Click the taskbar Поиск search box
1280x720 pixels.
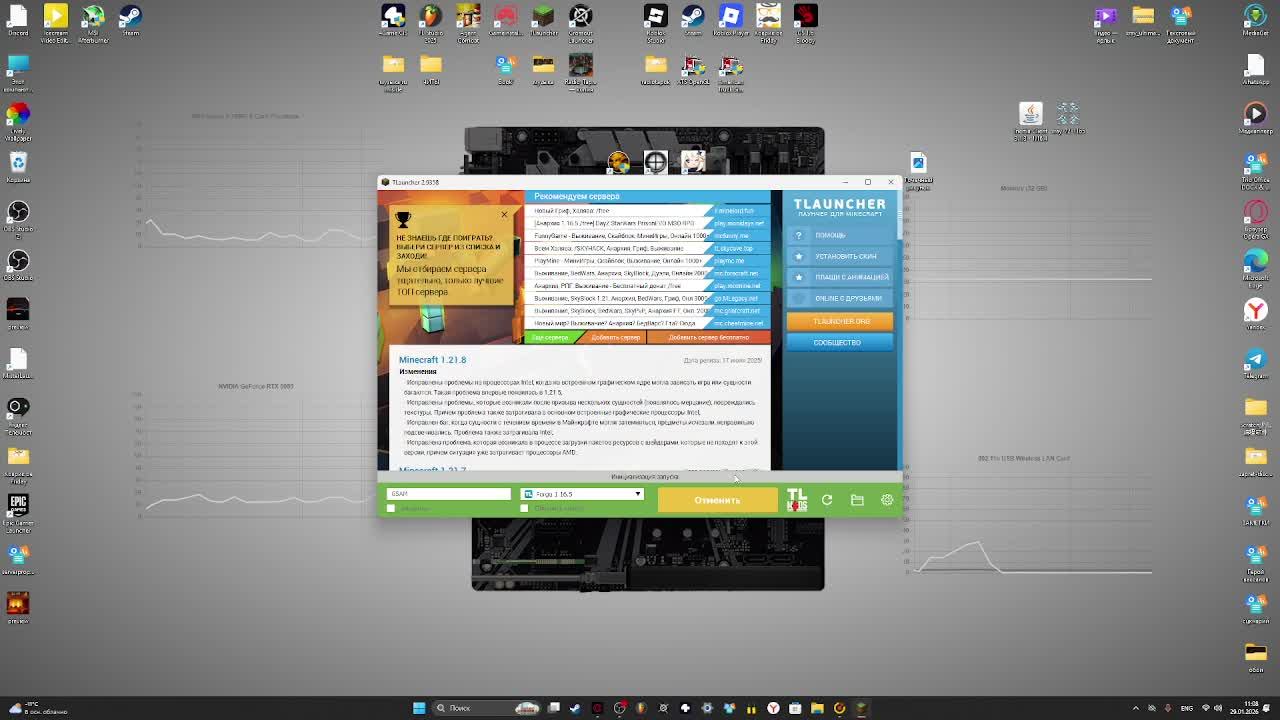click(488, 708)
